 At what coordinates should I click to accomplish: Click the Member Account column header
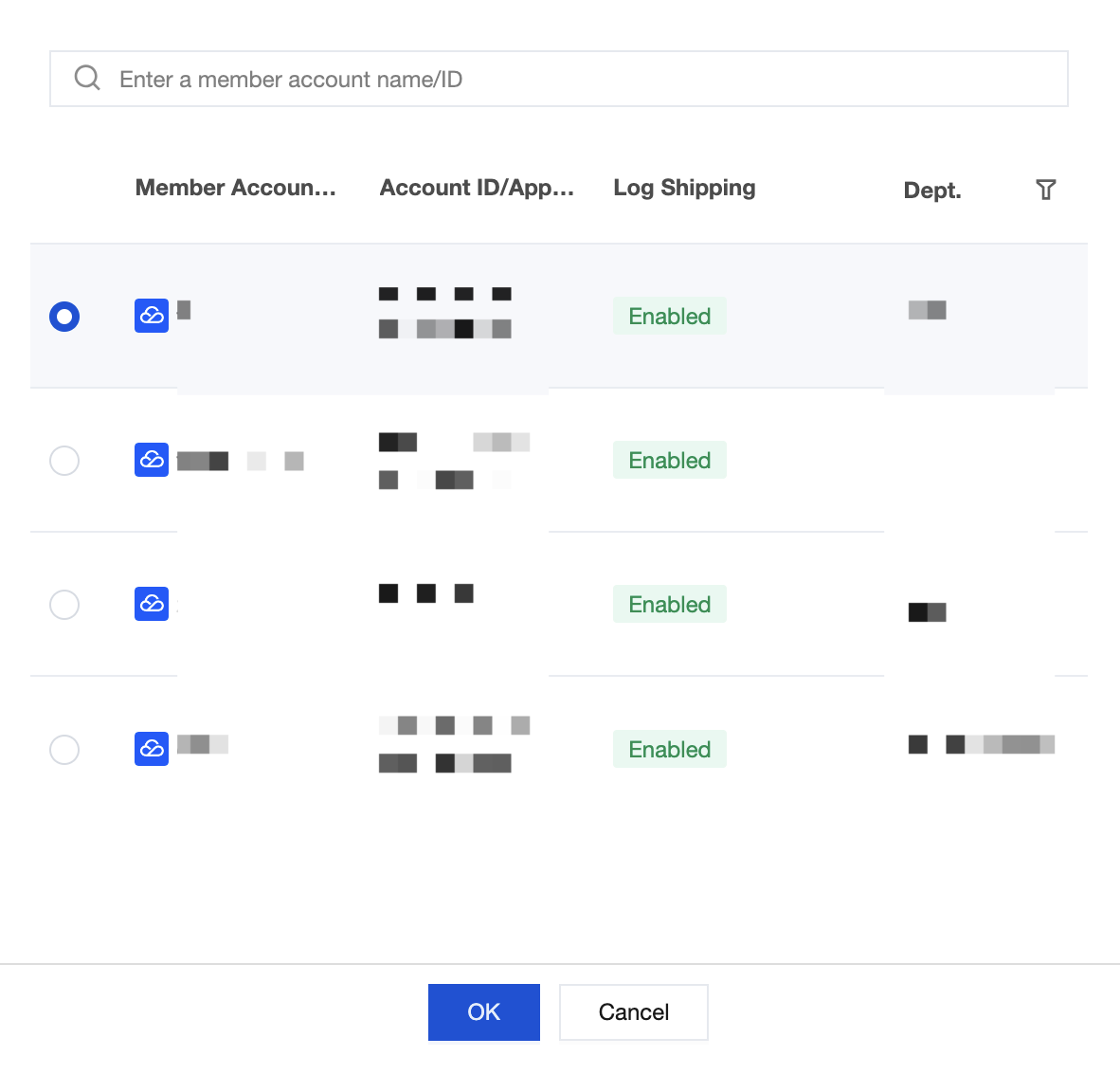(x=236, y=188)
